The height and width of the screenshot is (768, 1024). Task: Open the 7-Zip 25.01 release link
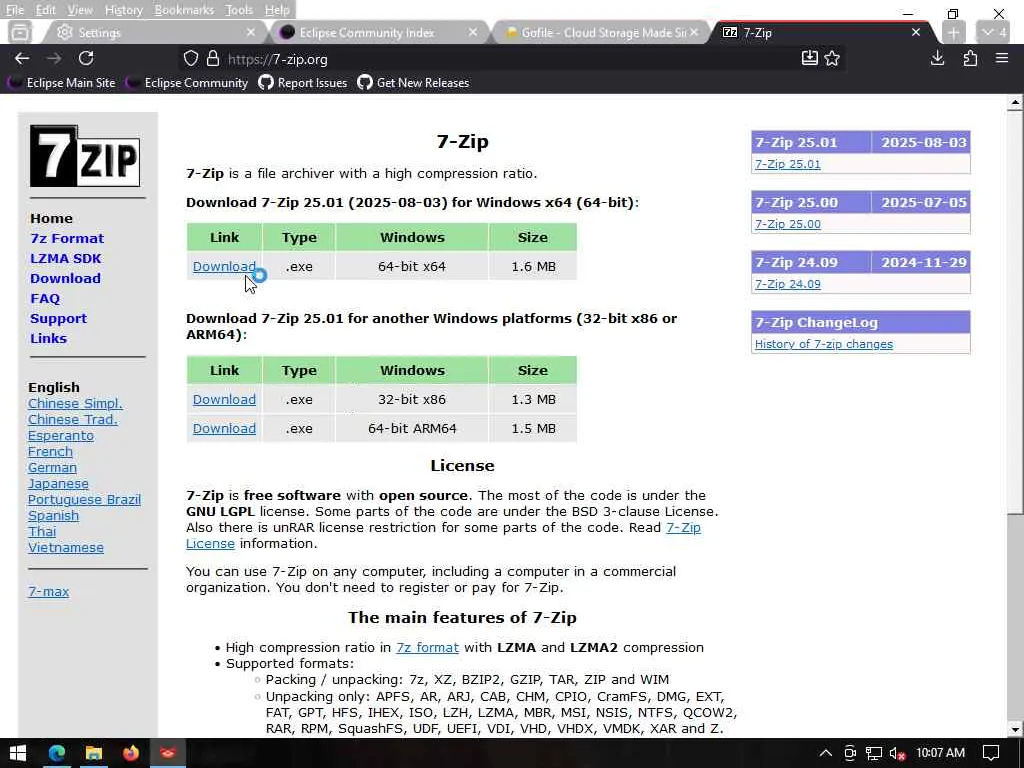(788, 164)
